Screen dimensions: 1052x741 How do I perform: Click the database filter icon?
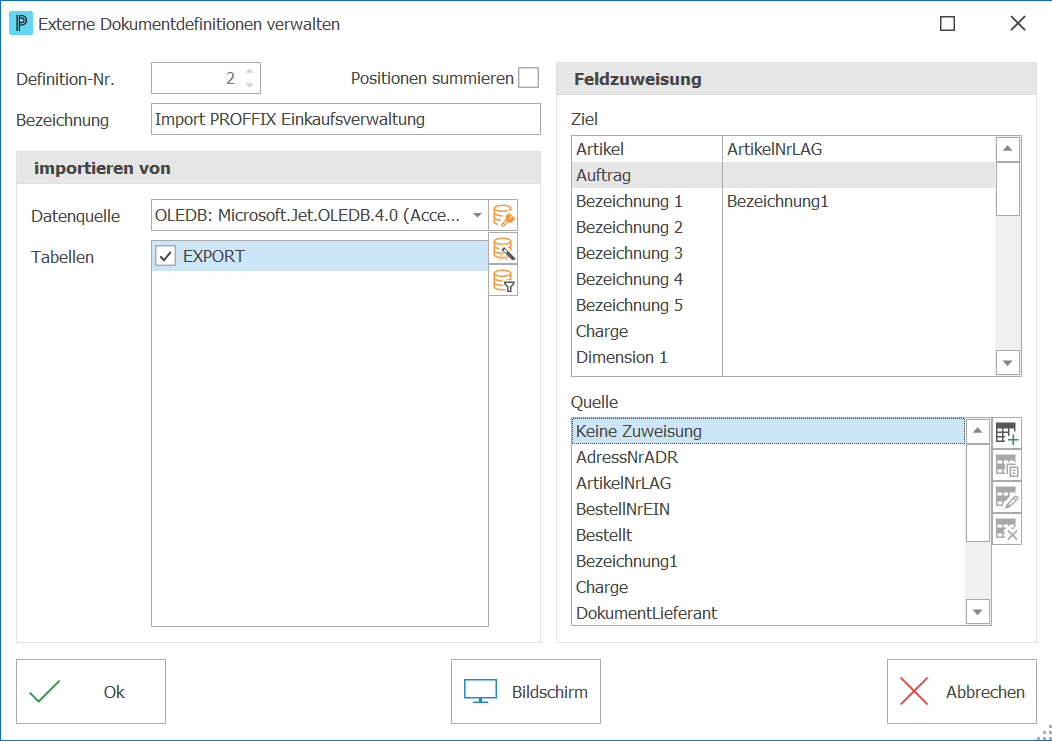tap(503, 281)
